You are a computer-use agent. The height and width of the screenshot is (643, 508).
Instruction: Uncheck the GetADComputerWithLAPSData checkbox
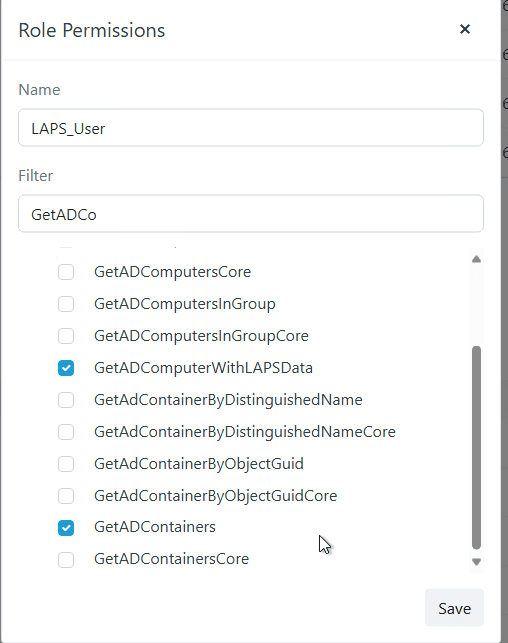(x=66, y=368)
